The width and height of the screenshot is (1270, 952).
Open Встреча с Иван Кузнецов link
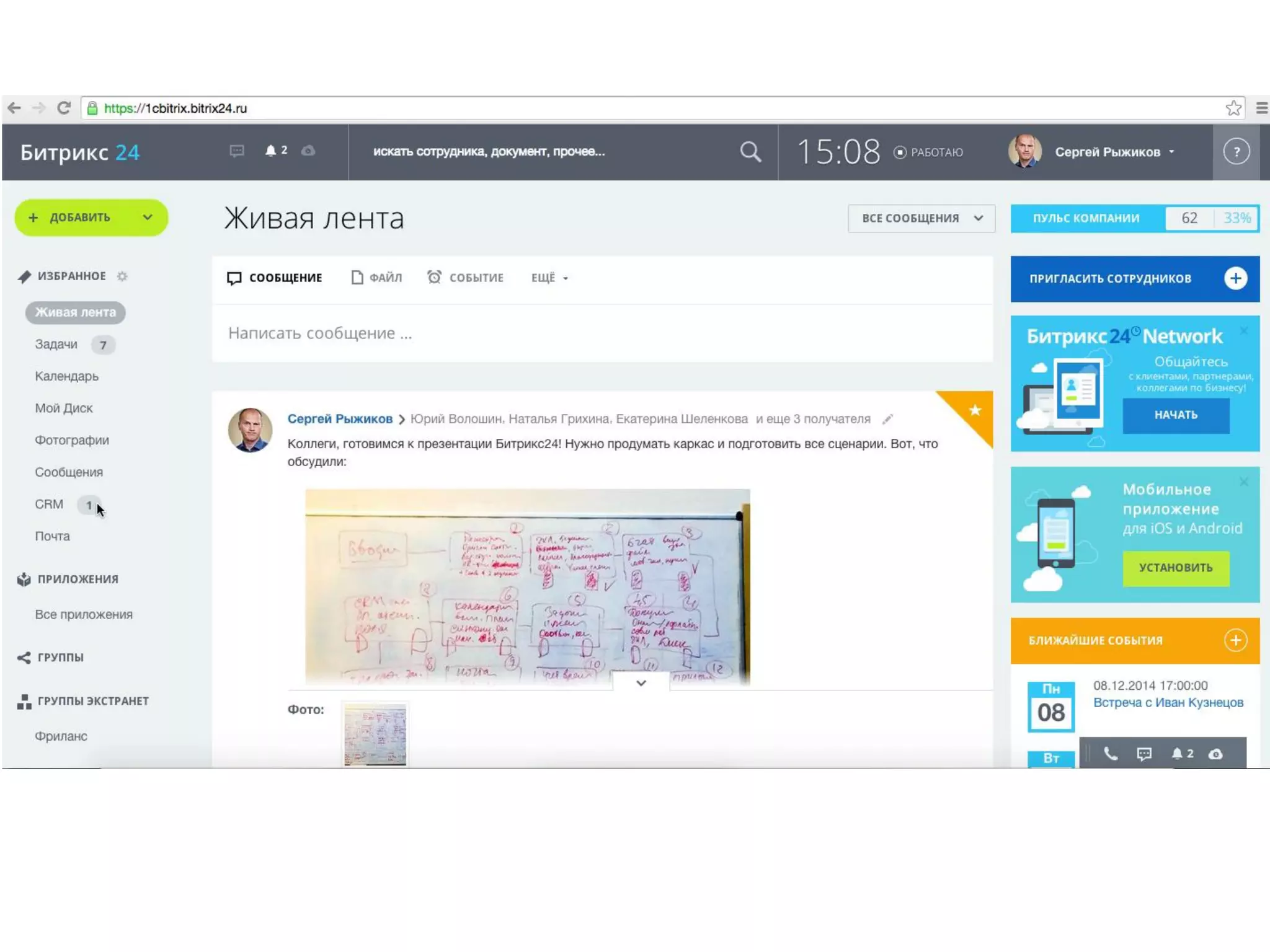[1168, 703]
